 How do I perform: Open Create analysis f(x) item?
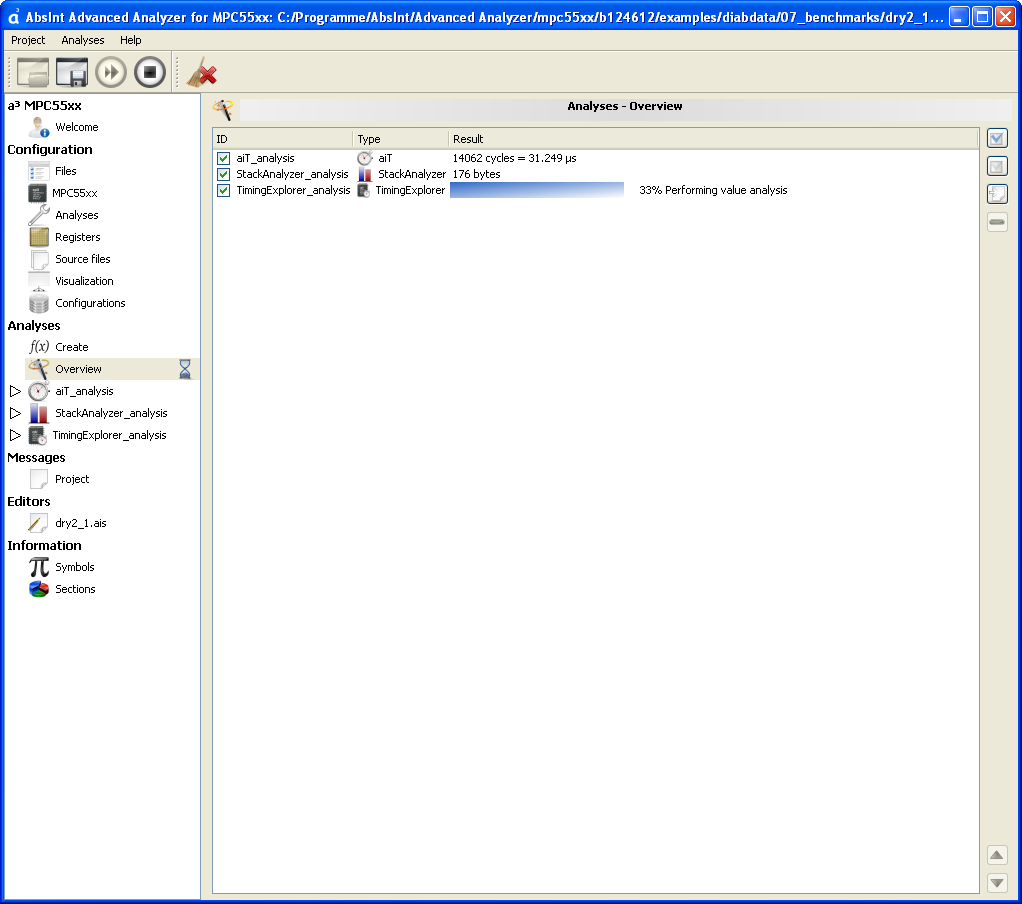pyautogui.click(x=72, y=347)
